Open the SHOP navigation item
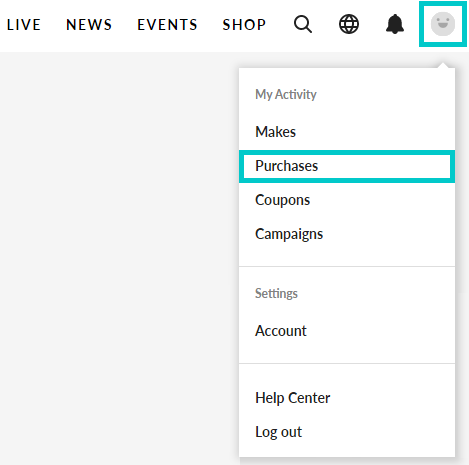Image resolution: width=469 pixels, height=465 pixels. click(x=244, y=25)
